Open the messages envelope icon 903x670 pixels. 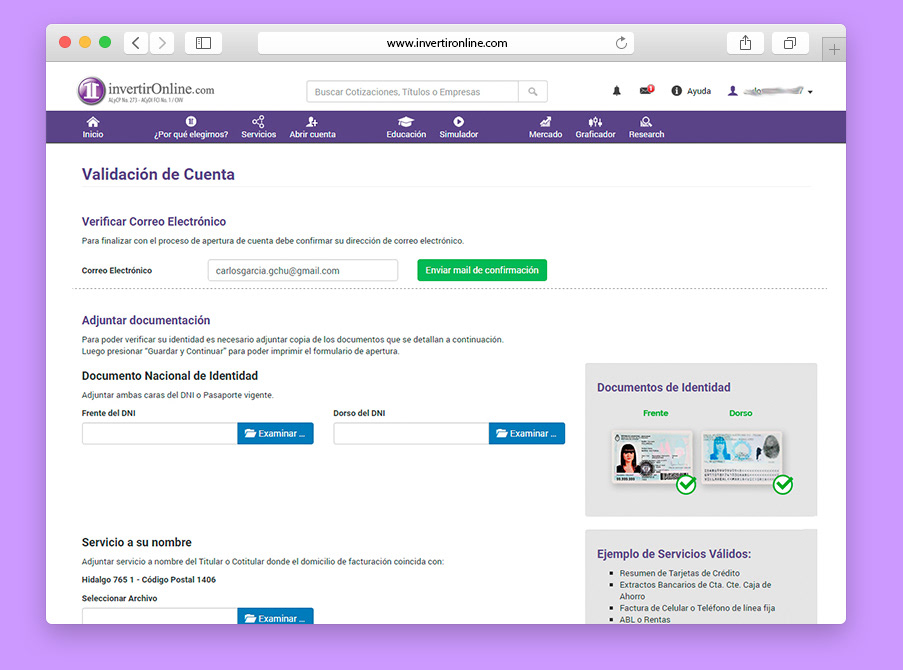coord(646,91)
